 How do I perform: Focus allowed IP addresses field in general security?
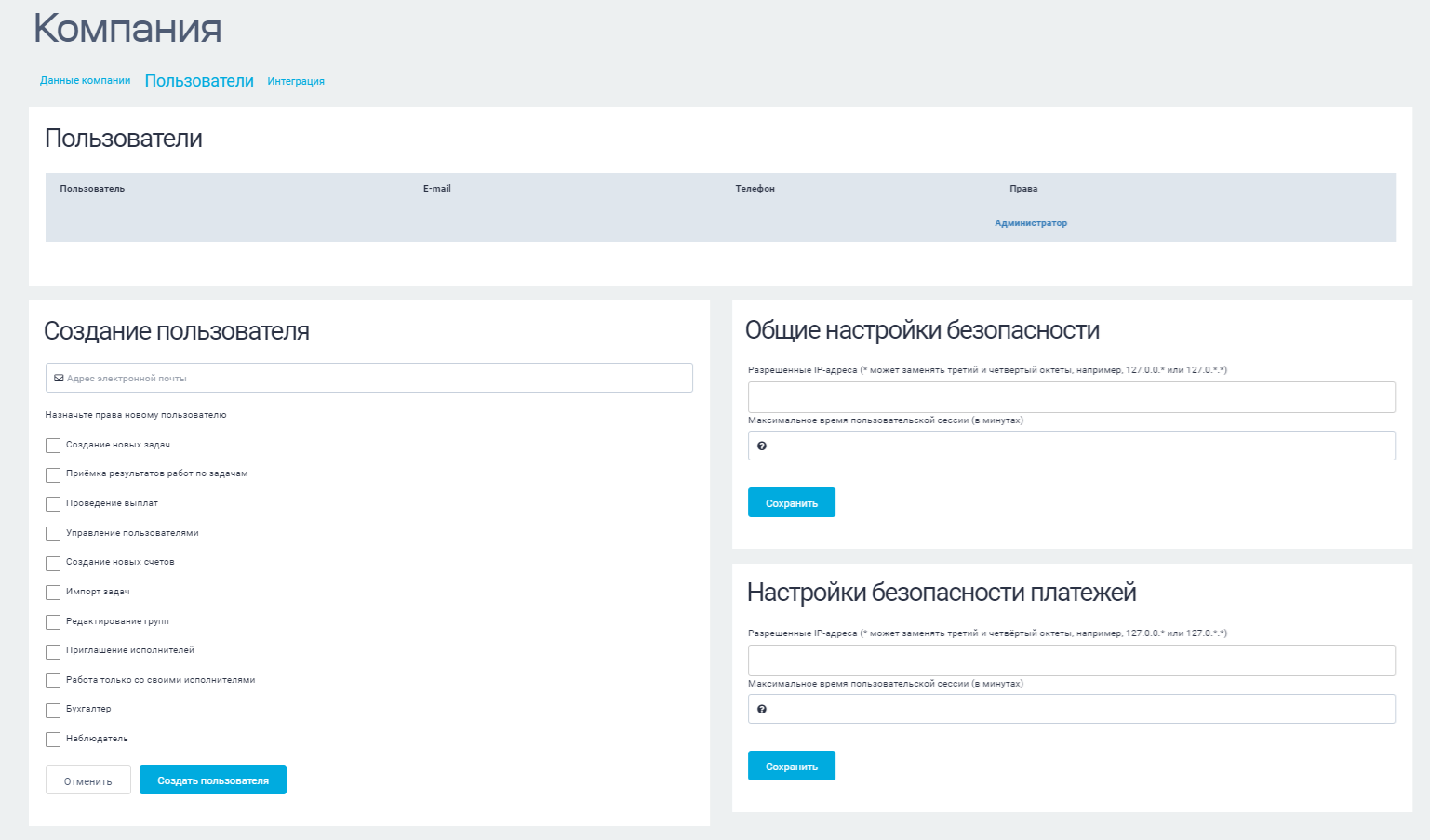pos(1071,397)
